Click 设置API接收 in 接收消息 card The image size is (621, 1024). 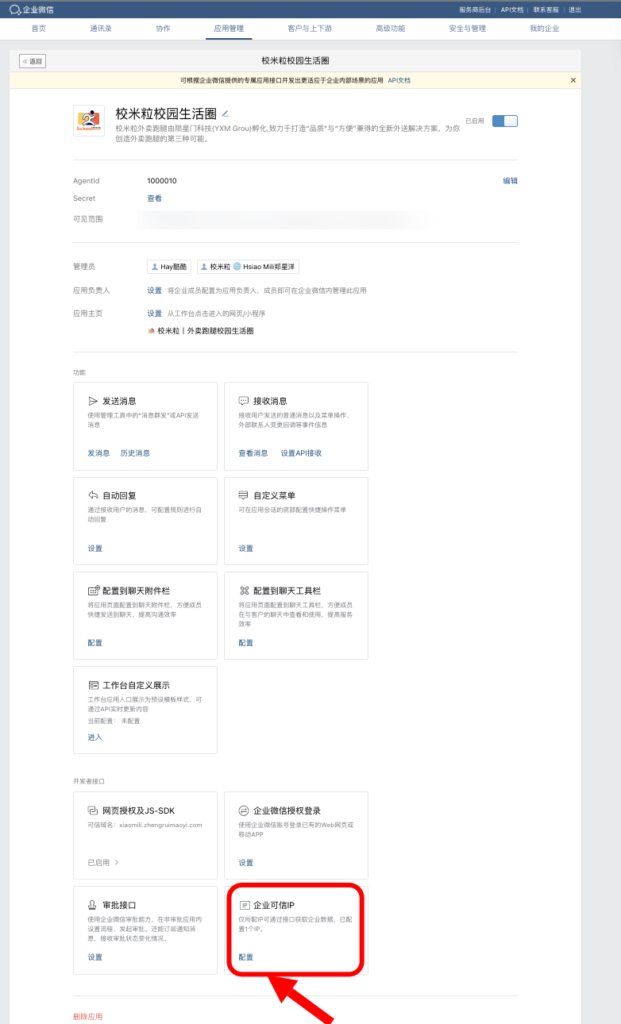[301, 453]
